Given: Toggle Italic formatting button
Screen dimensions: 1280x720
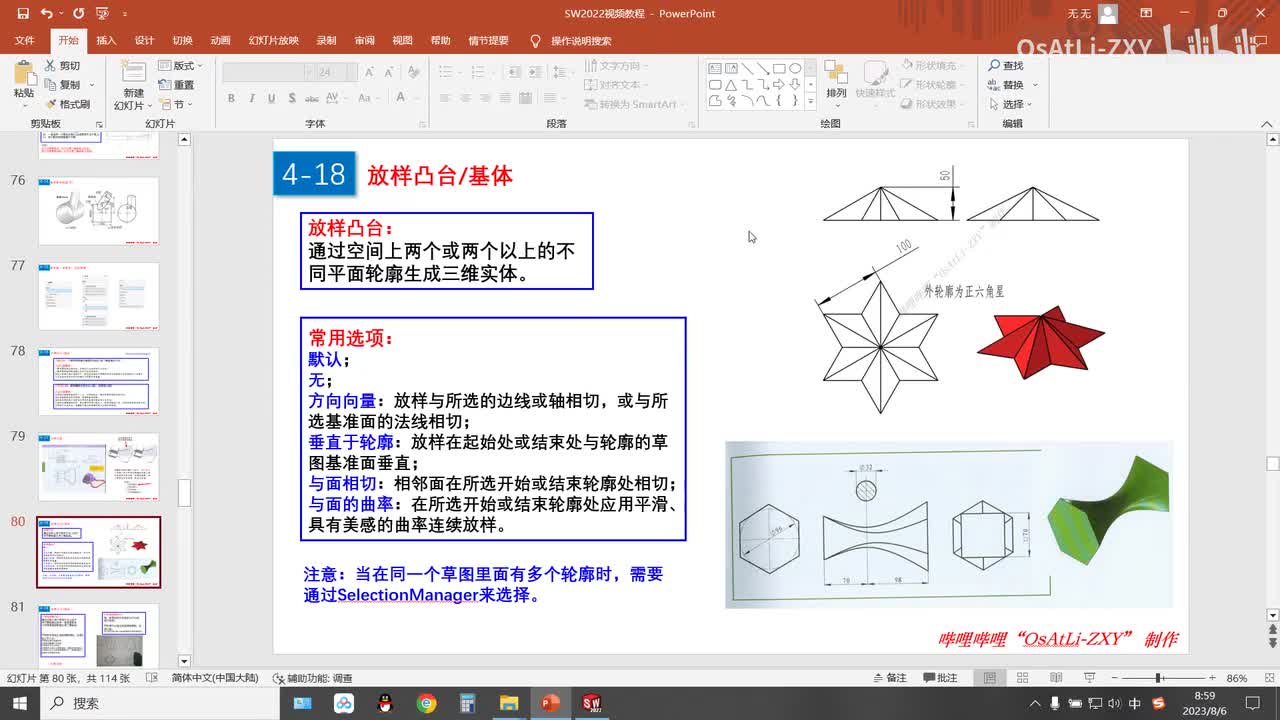Looking at the screenshot, I should (251, 98).
